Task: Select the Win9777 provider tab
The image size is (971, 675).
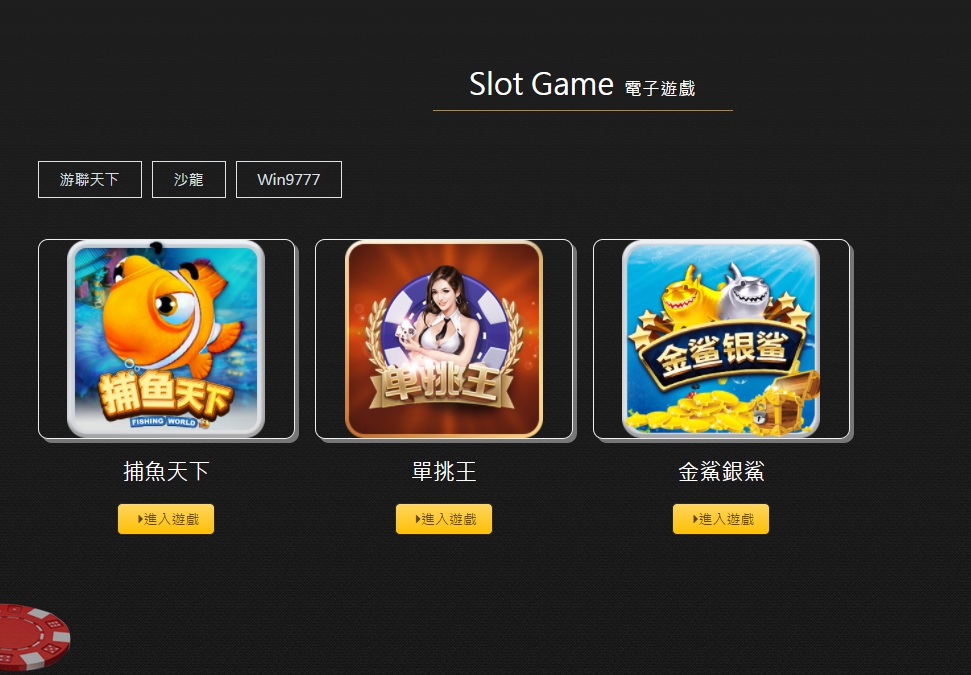Action: pyautogui.click(x=289, y=180)
